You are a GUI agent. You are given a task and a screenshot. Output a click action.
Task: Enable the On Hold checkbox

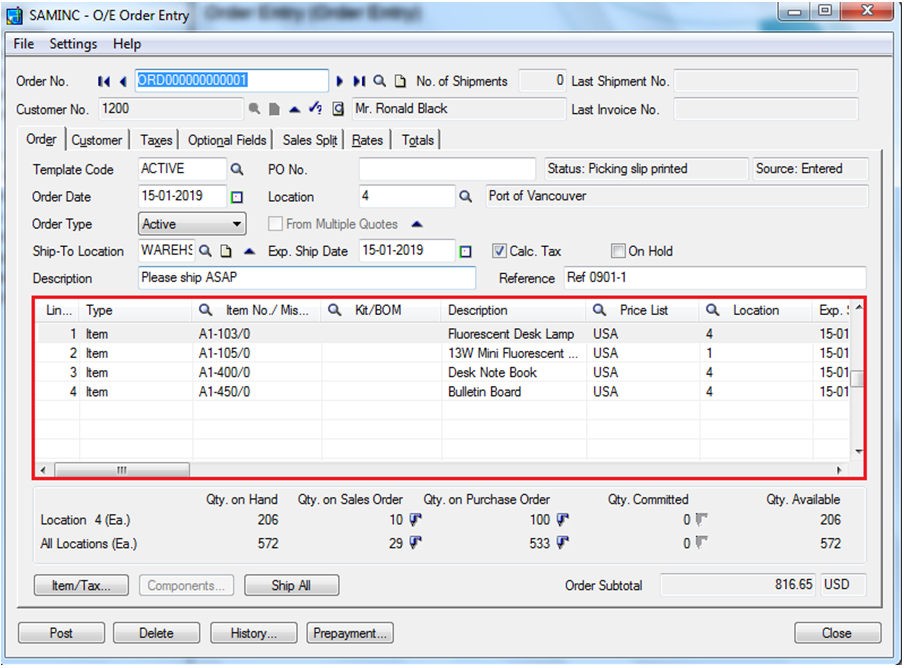(618, 251)
